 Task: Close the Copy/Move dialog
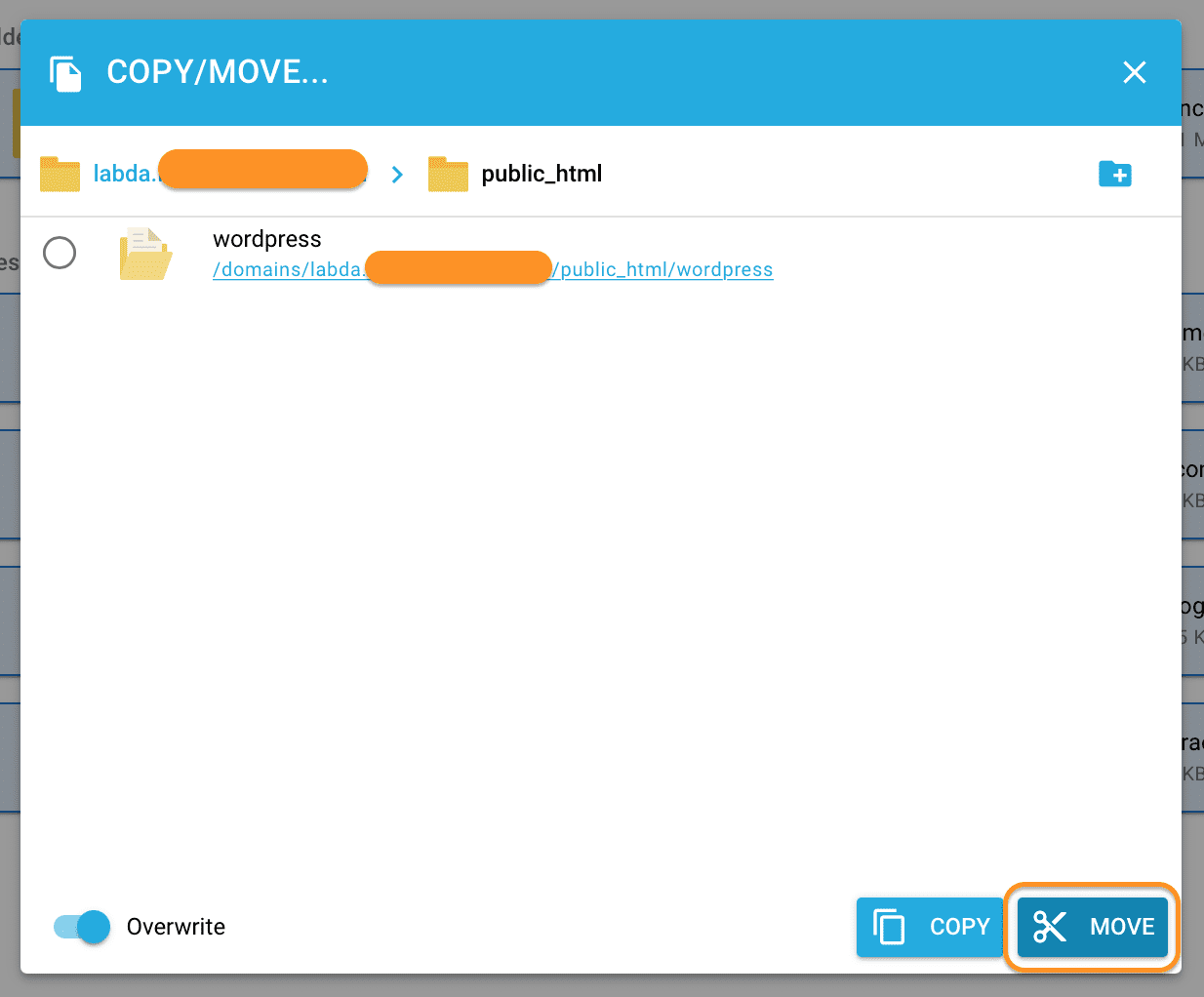1134,72
